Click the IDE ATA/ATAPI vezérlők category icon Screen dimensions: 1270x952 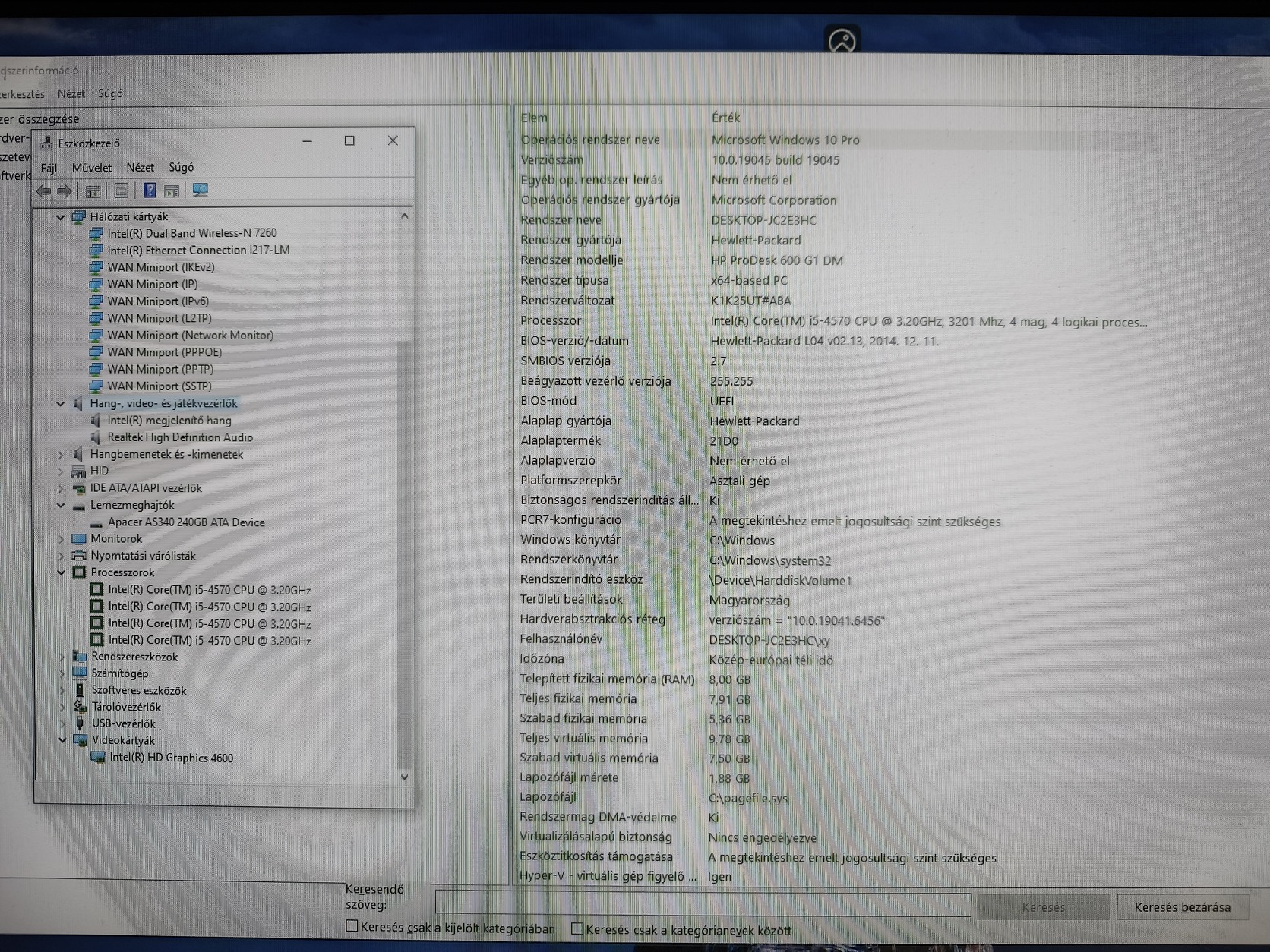tap(78, 488)
